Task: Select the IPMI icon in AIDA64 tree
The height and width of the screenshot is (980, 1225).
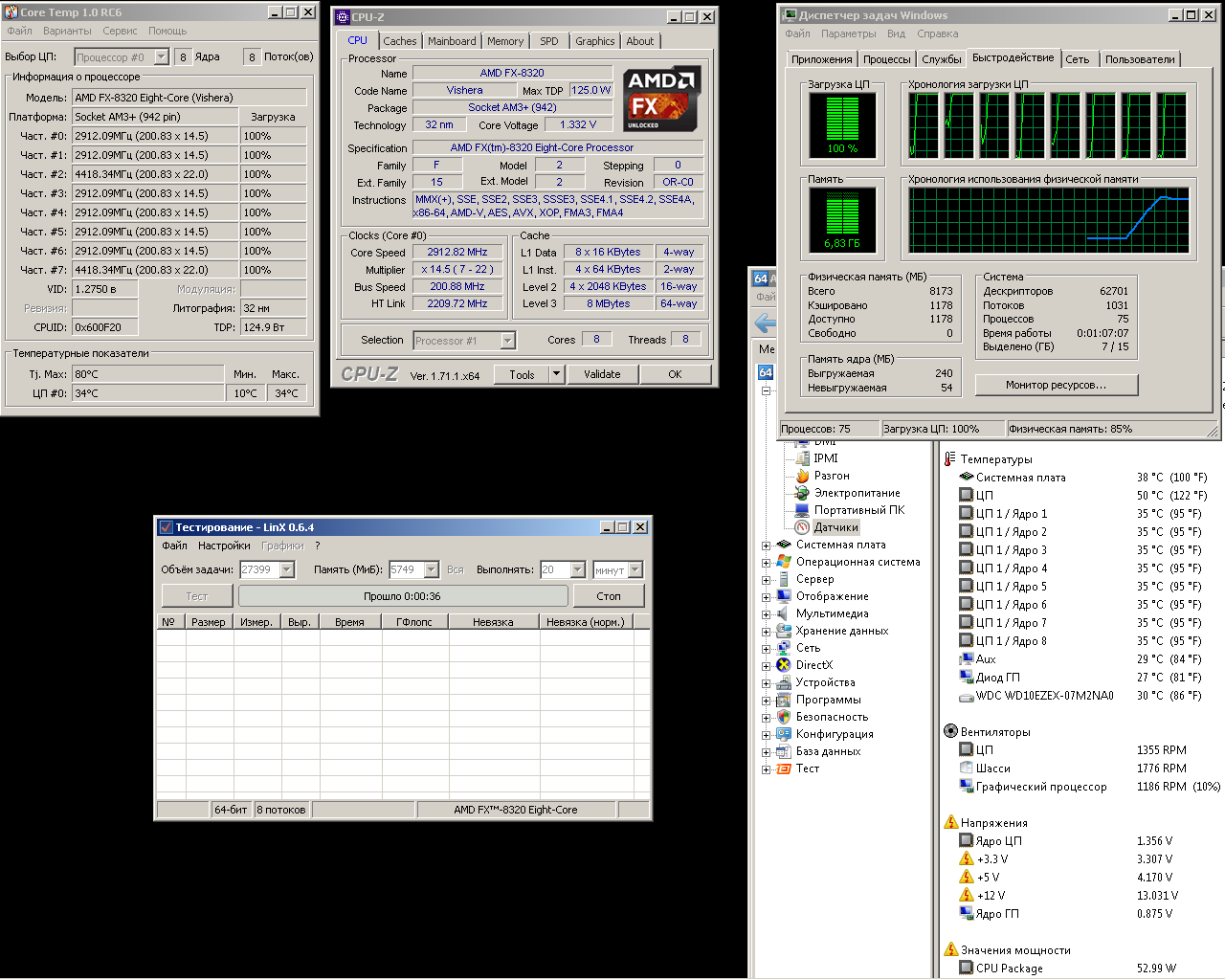Action: [x=802, y=458]
